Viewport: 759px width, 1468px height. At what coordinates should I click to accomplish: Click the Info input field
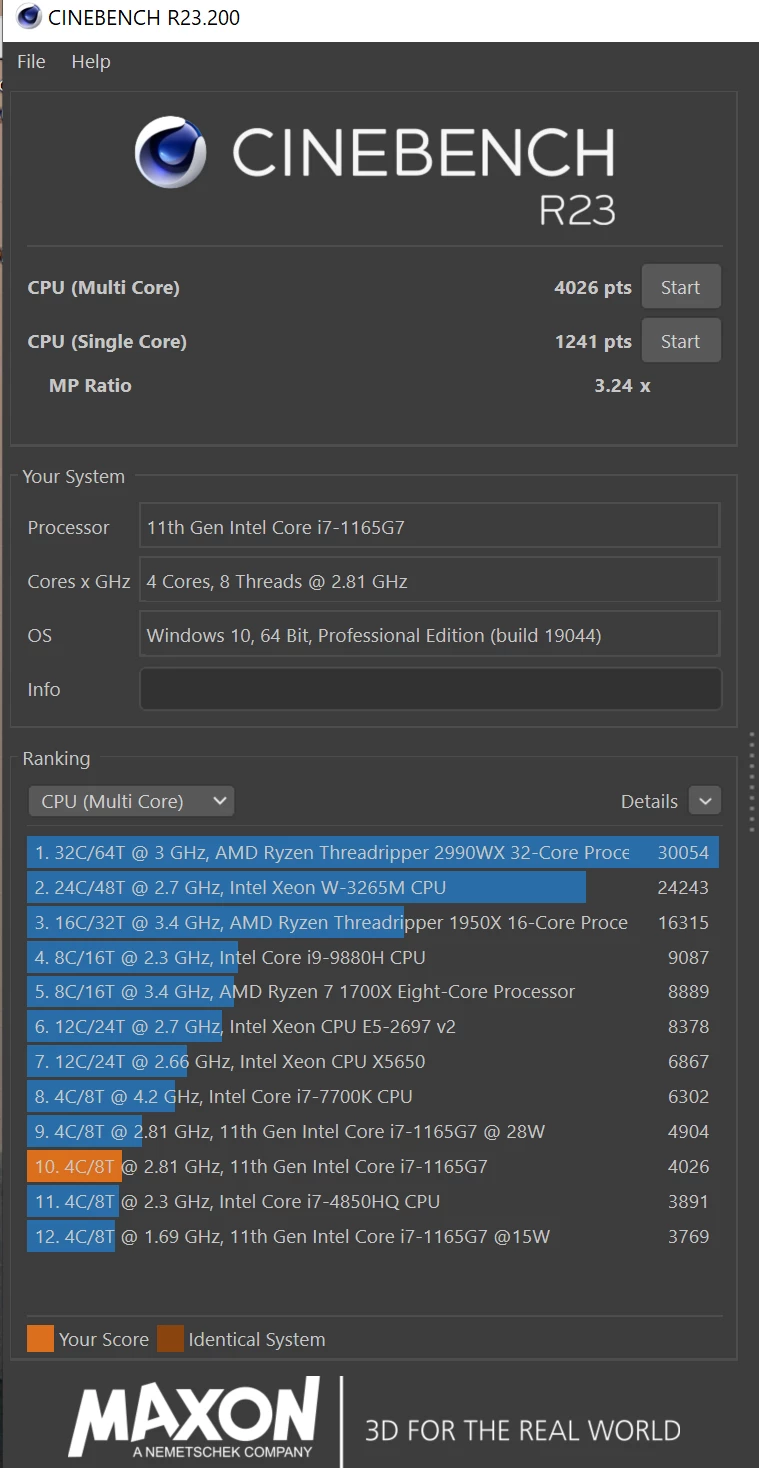[430, 689]
